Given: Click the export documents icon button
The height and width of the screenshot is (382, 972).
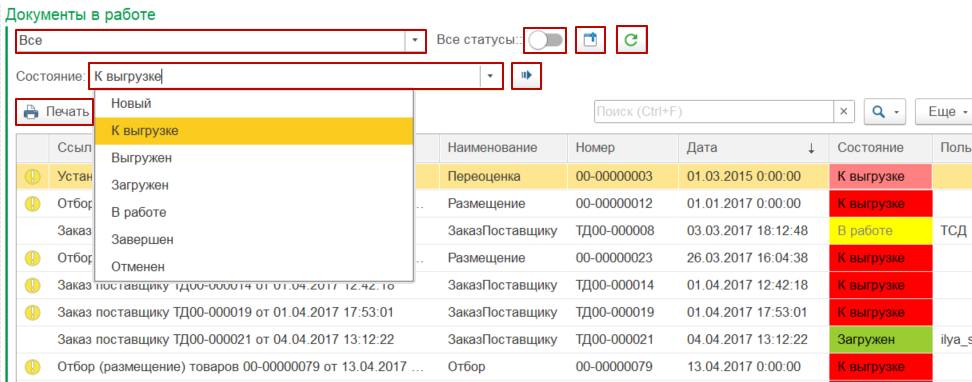Looking at the screenshot, I should [590, 41].
